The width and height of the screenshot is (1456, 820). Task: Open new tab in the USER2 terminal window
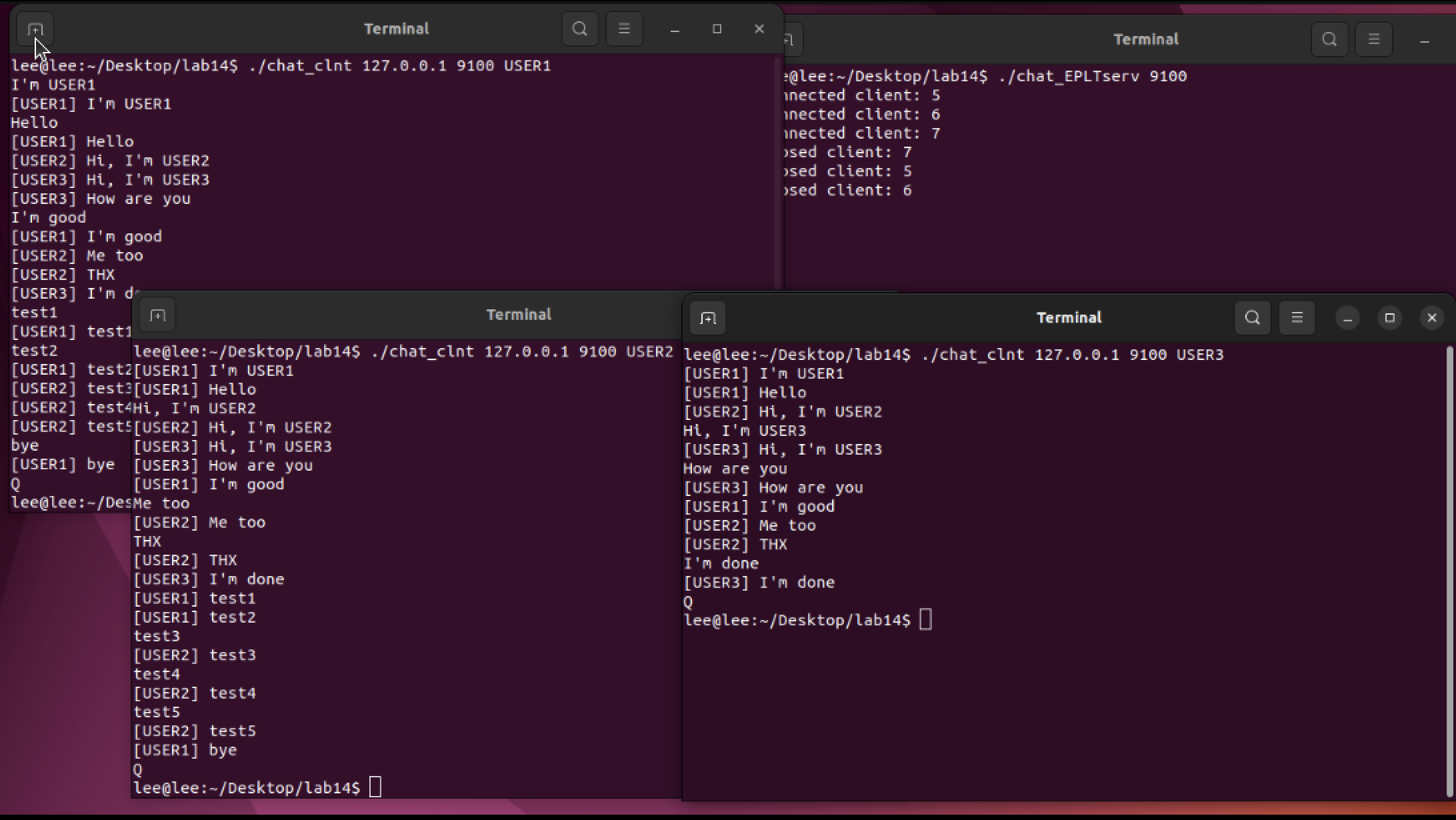tap(158, 315)
